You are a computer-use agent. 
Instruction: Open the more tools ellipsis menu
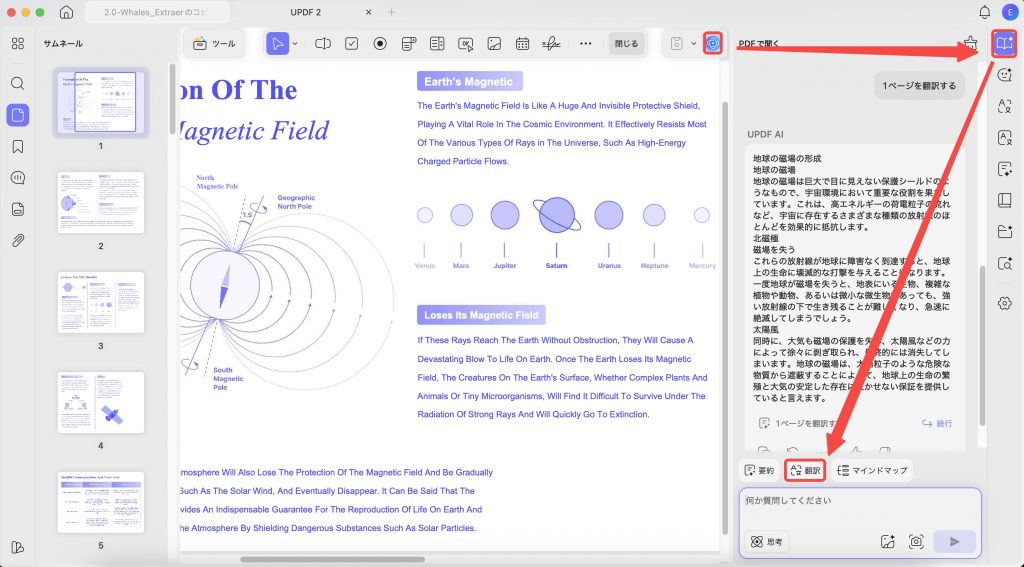[x=586, y=44]
